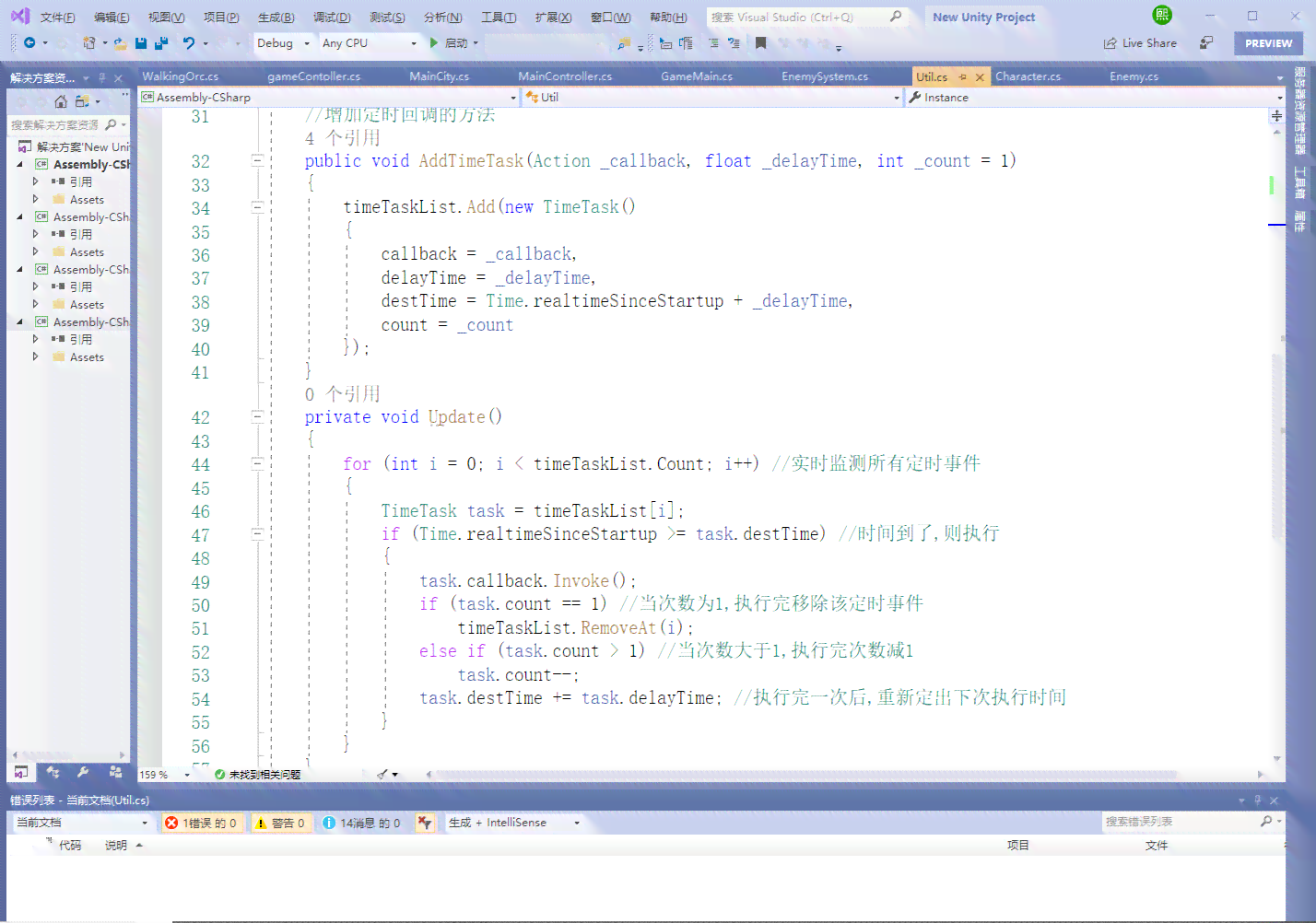Click the 未找到相关问题 status indicator
The height and width of the screenshot is (923, 1316).
257,775
